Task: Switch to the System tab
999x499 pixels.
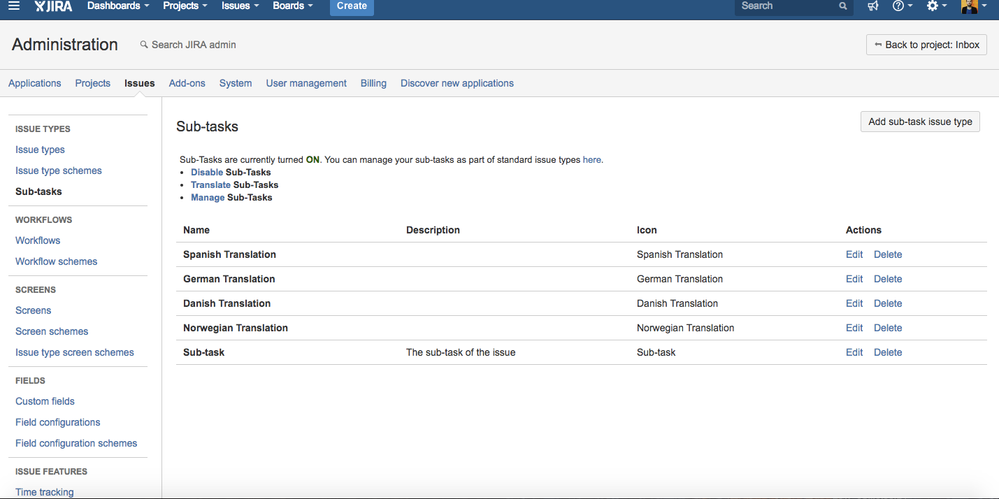Action: pyautogui.click(x=235, y=83)
